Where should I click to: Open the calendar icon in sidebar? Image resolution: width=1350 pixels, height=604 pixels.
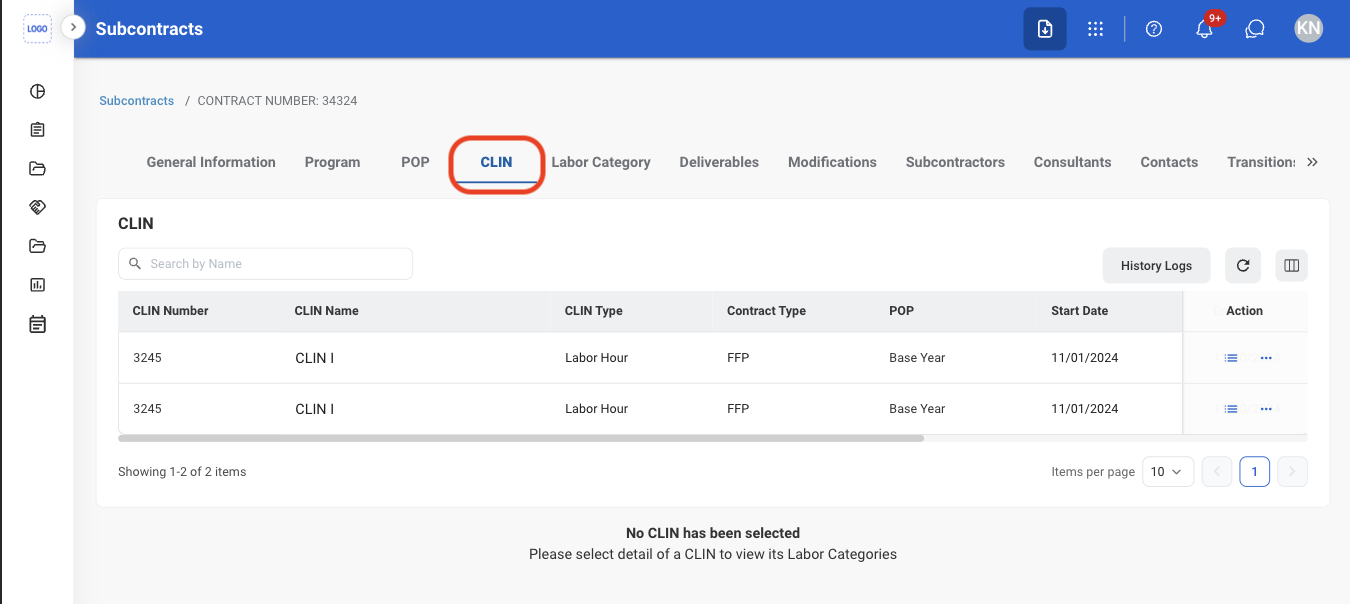(38, 324)
